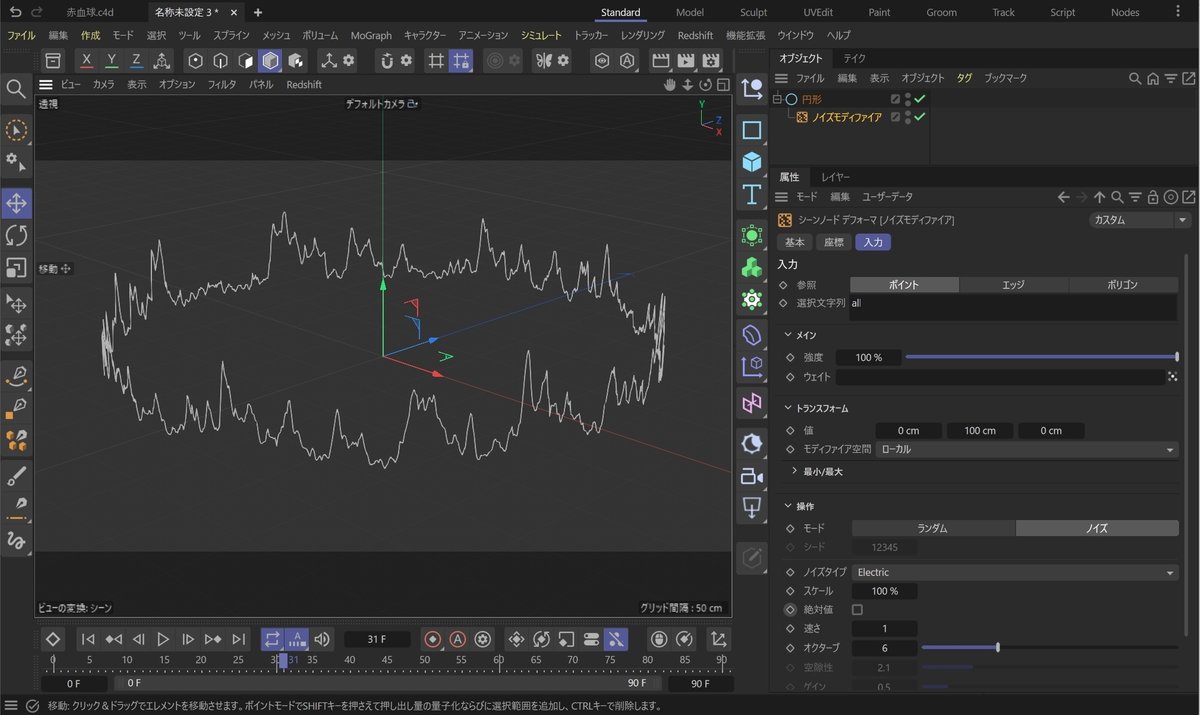Toggle the workplane grid icon
Screen dimensions: 1200x715
(x=436, y=60)
